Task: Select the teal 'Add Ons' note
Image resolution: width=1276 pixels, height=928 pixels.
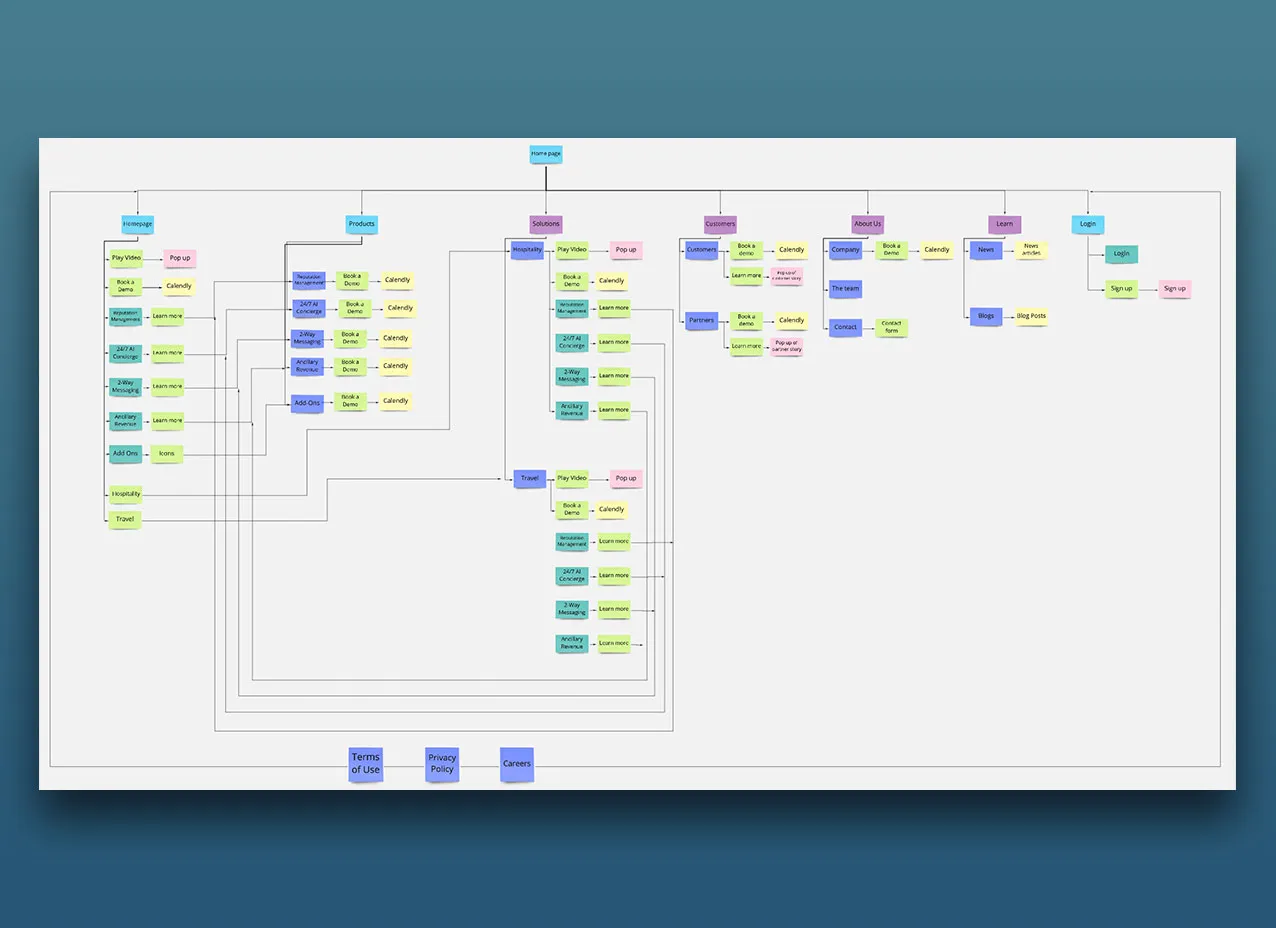Action: [126, 453]
